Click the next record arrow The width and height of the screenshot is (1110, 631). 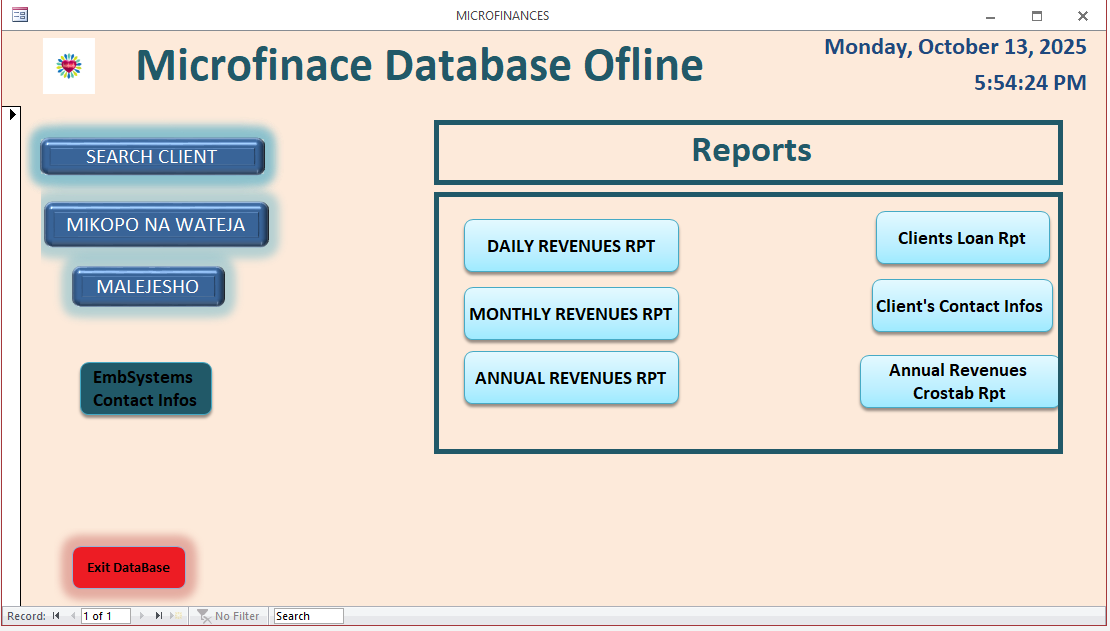[x=141, y=616]
